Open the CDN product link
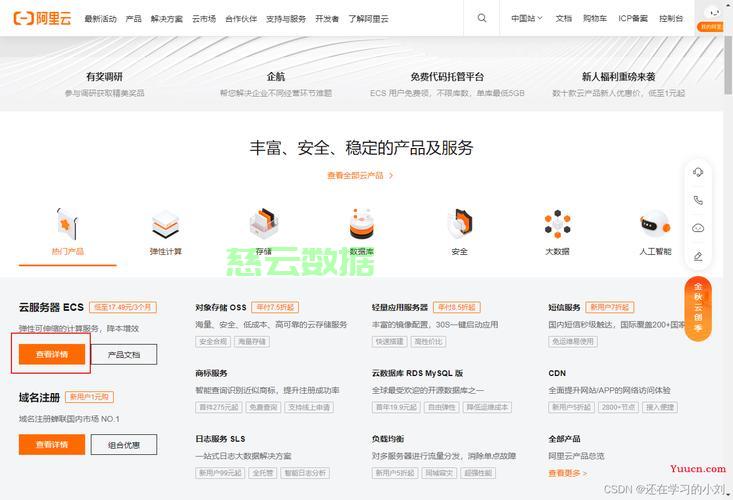The height and width of the screenshot is (500, 733). tap(557, 373)
